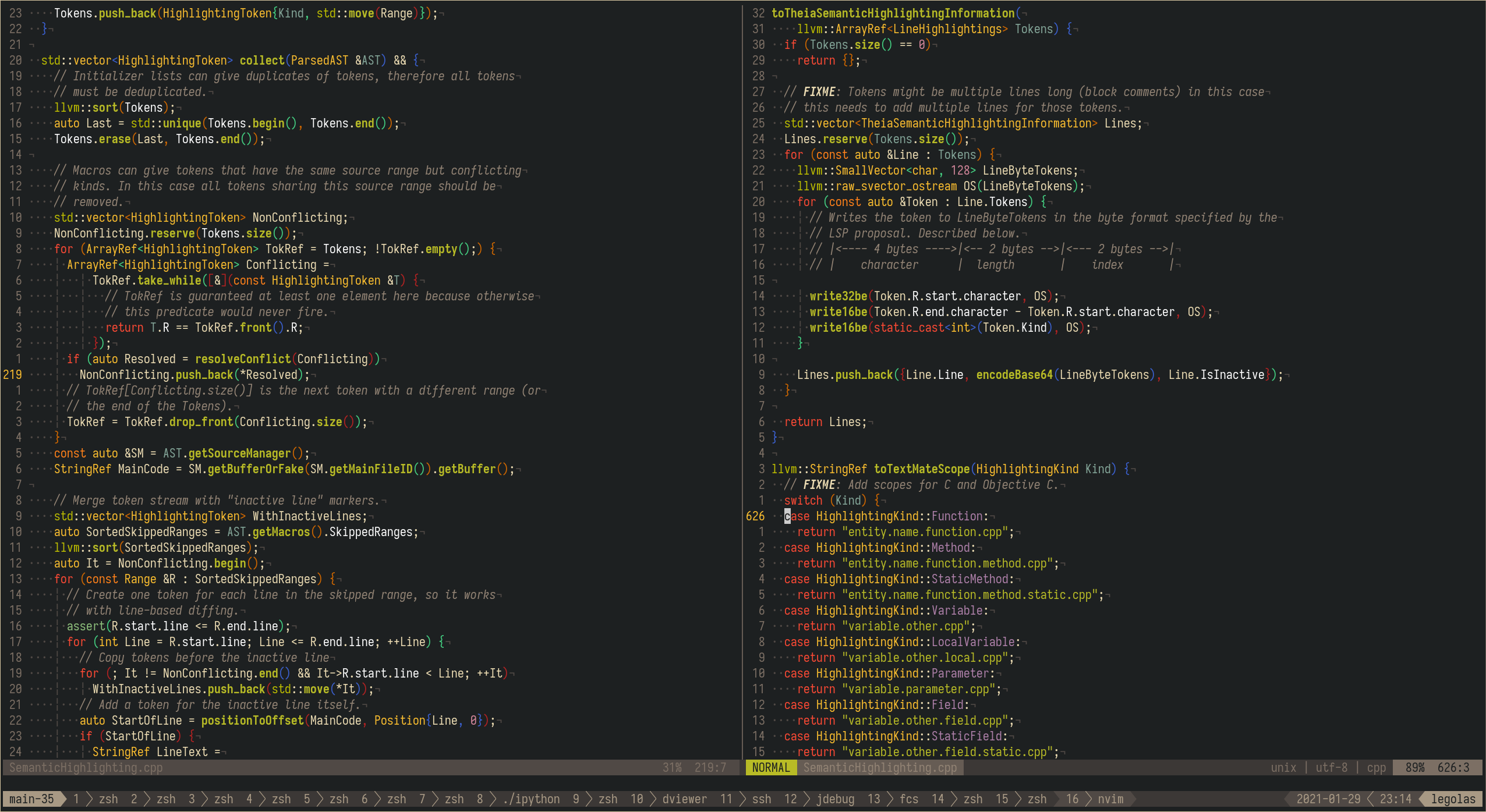Click case HighlightingKind::StaticMethod line
Viewport: 1486px width, 812px height.
[x=898, y=579]
